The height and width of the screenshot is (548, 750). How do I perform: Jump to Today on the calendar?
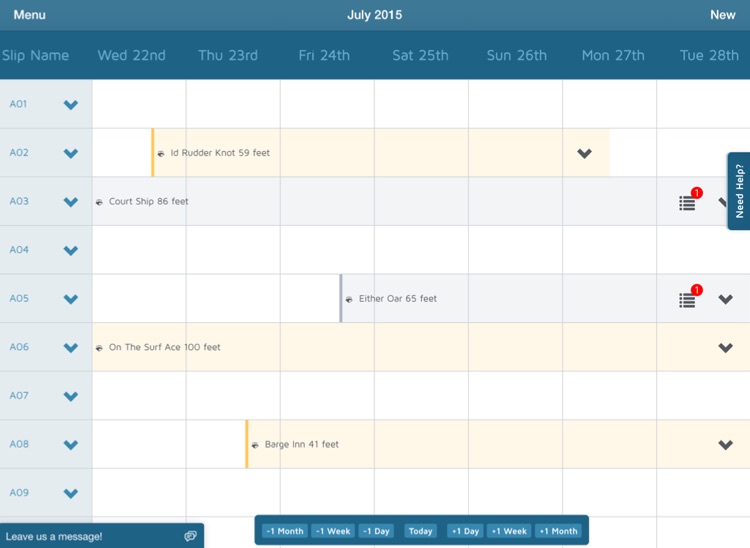coord(421,531)
